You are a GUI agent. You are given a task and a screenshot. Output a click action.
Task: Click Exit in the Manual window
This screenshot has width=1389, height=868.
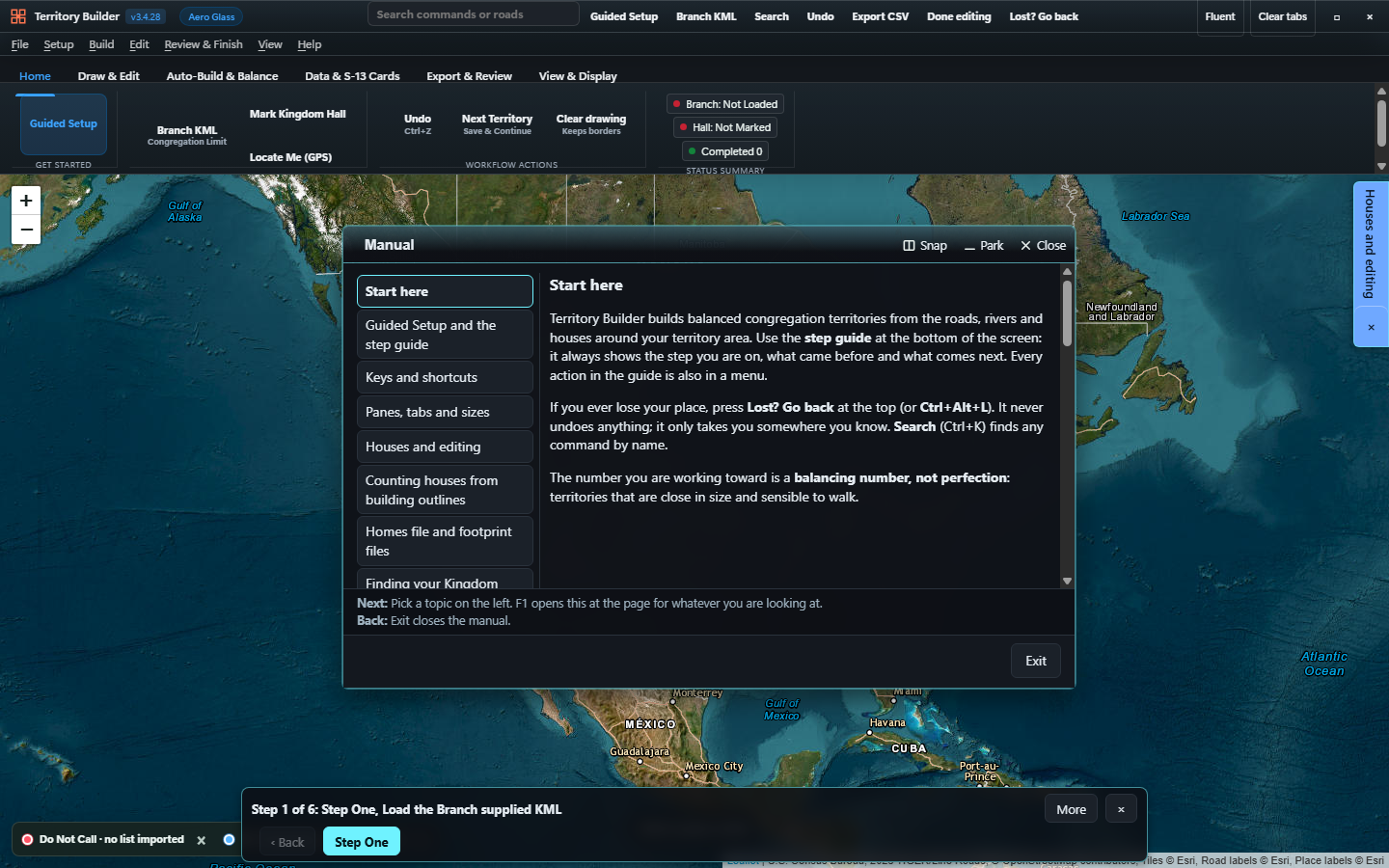click(x=1036, y=661)
